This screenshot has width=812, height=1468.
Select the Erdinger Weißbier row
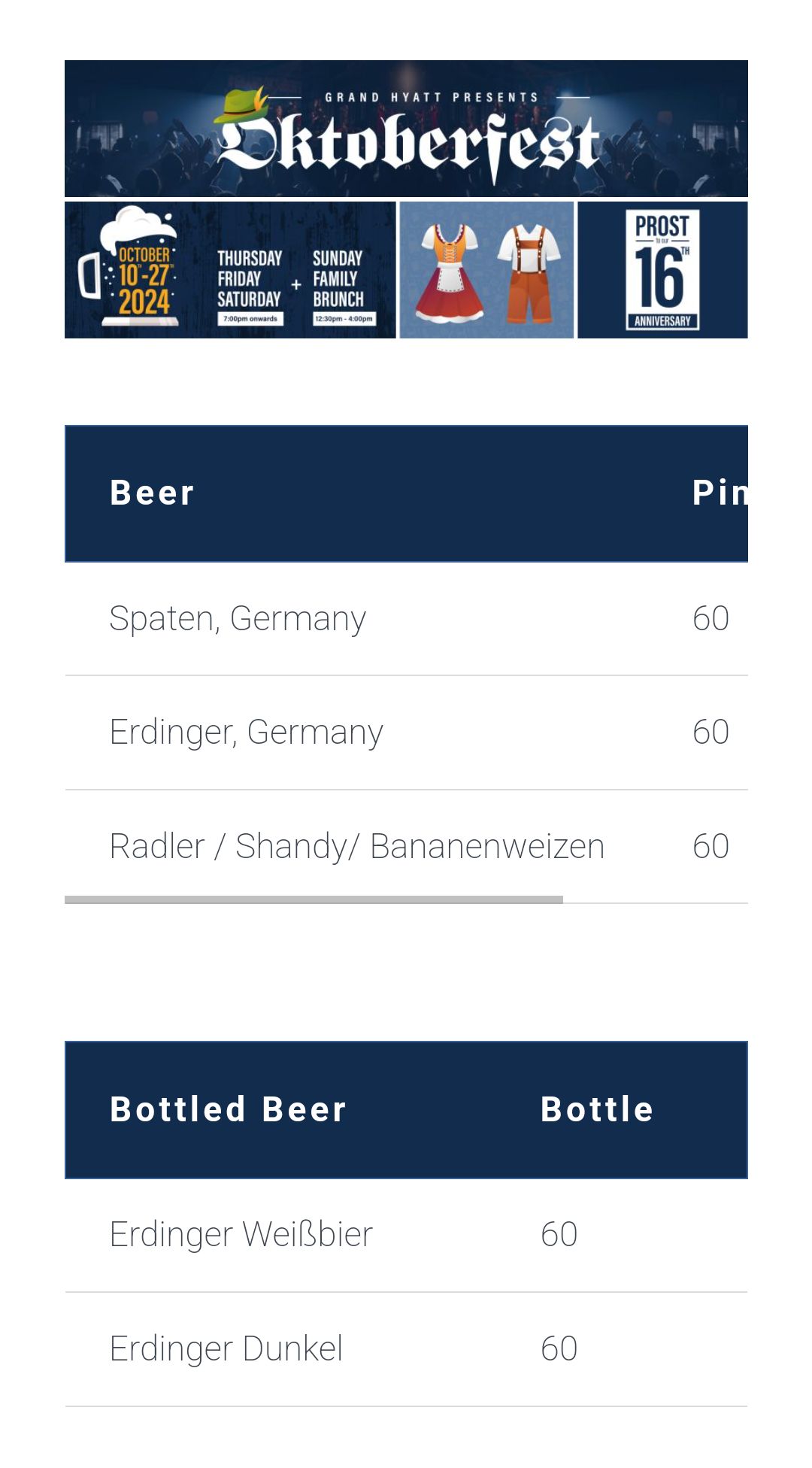(406, 1235)
